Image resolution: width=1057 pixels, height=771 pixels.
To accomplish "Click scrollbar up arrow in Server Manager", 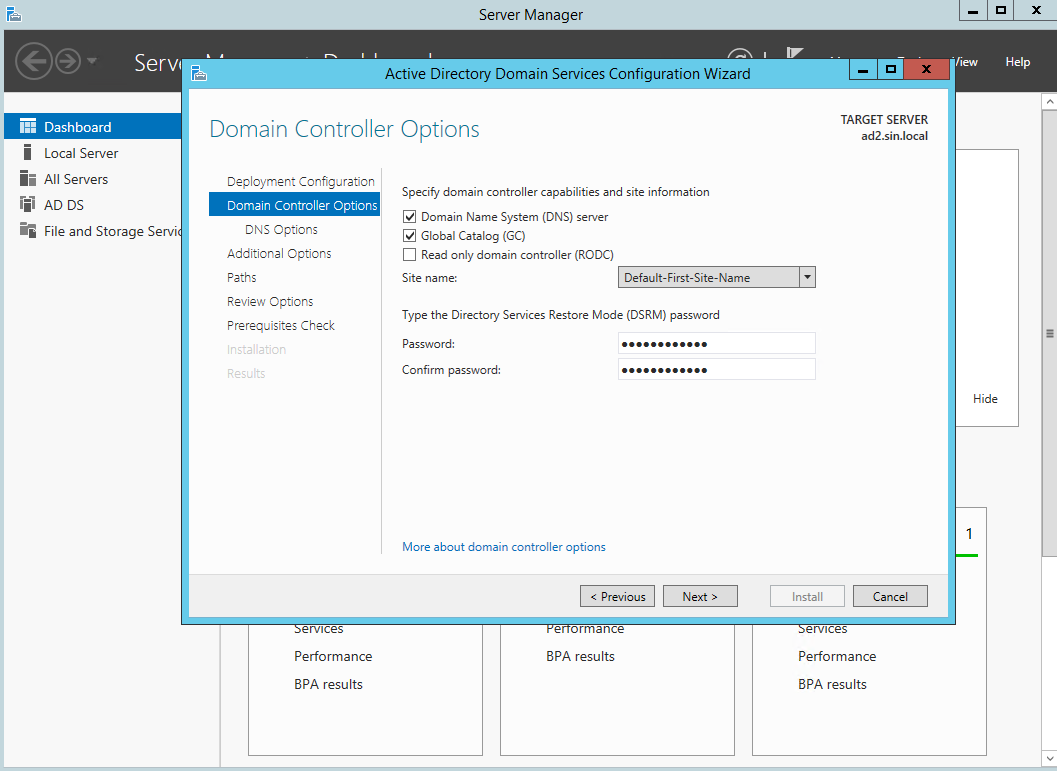I will (1049, 102).
